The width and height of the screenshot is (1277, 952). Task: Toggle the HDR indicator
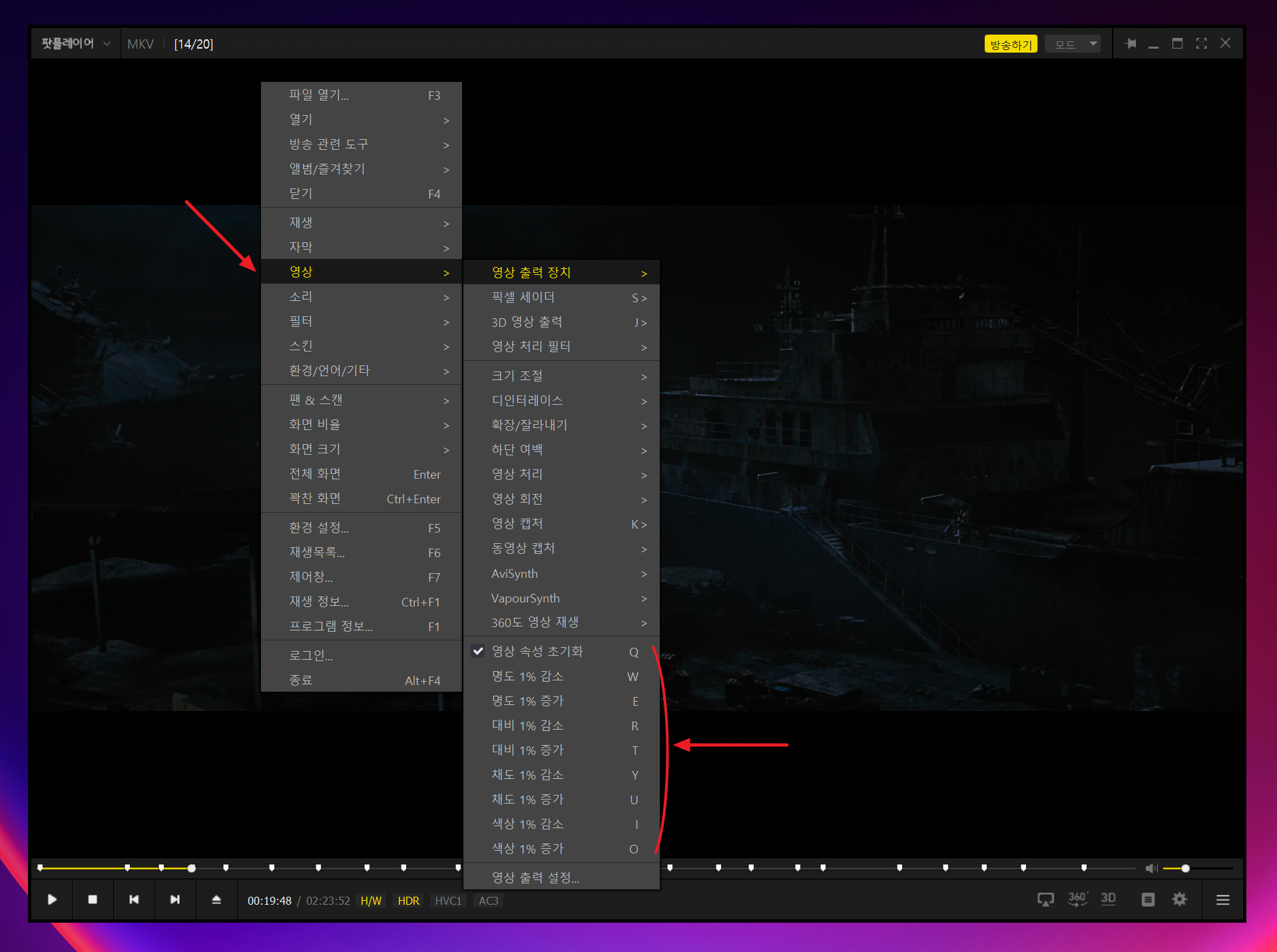point(408,901)
